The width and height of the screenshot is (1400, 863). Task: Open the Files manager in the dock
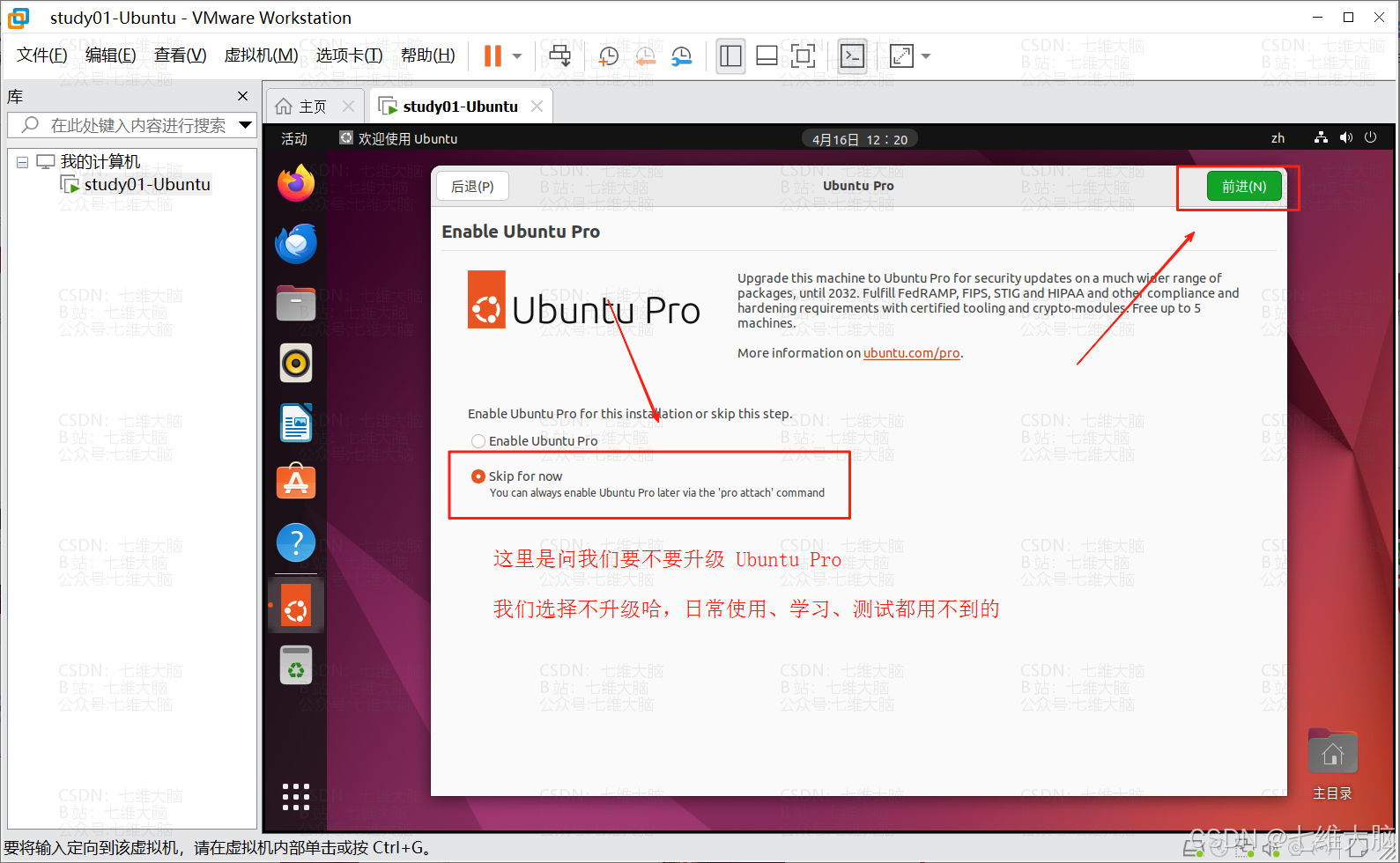tap(296, 303)
